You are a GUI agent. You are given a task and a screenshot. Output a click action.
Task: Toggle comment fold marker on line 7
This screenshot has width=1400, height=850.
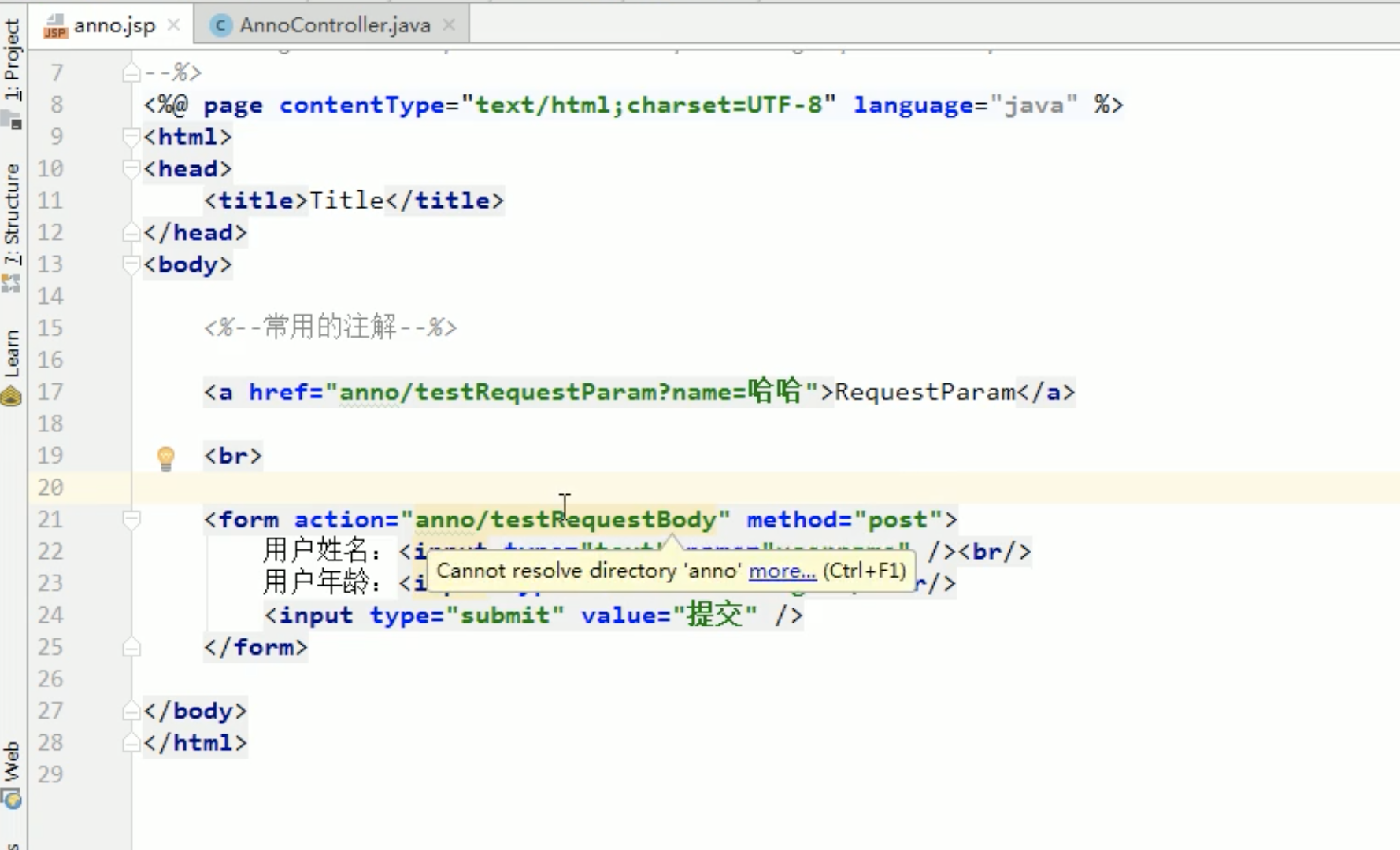[x=131, y=73]
